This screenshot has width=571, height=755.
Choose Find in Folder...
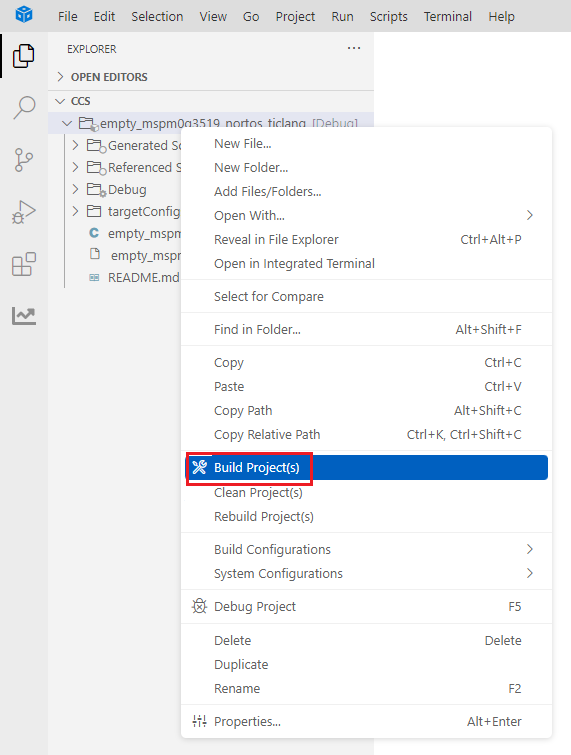tap(366, 329)
